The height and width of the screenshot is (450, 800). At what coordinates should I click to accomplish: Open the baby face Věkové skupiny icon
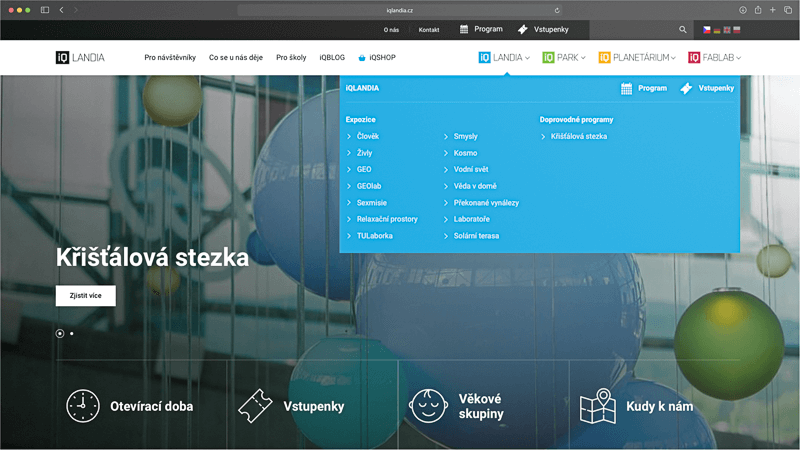pos(427,406)
